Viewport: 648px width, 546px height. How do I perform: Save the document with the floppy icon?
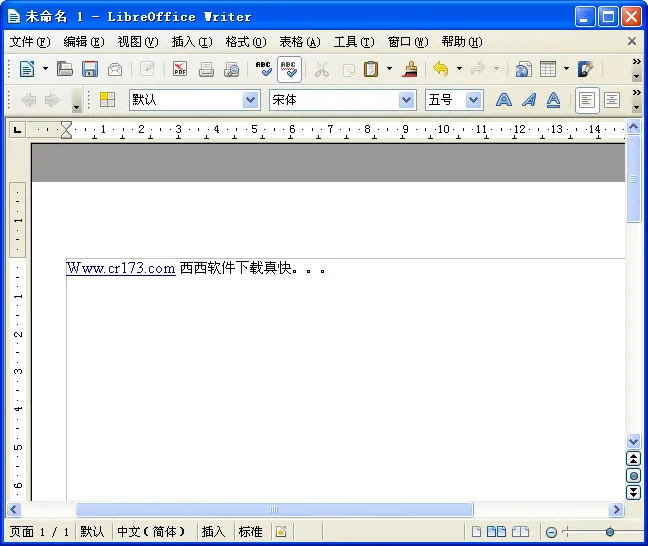(x=90, y=69)
